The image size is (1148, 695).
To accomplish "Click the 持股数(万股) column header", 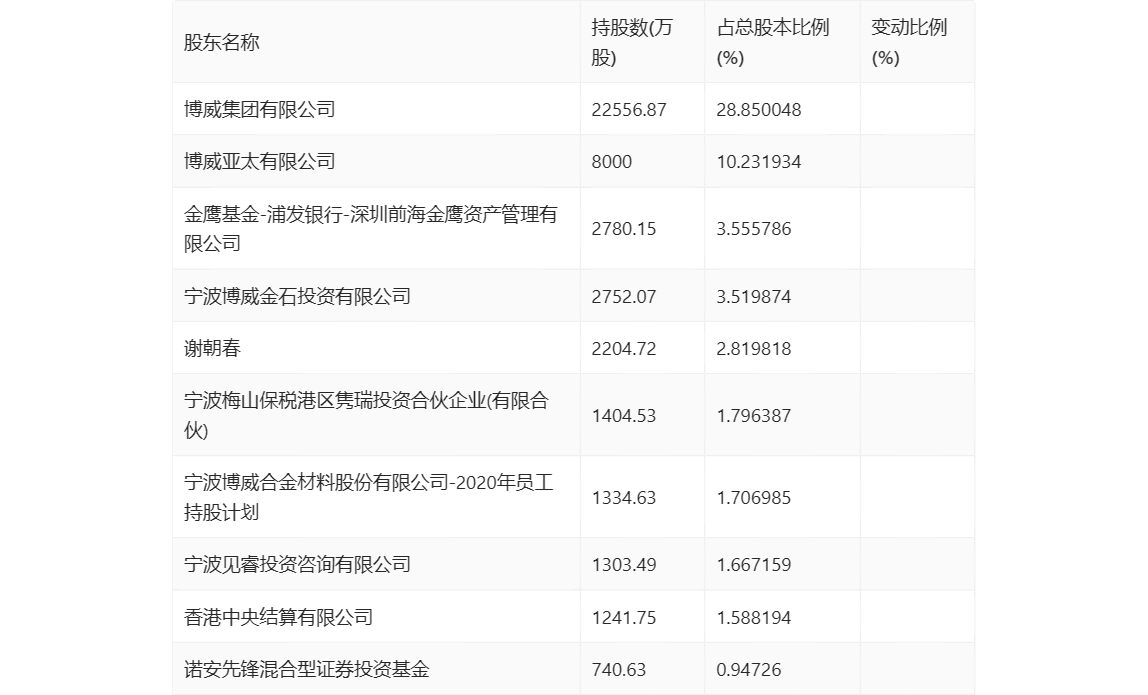I will (x=631, y=42).
